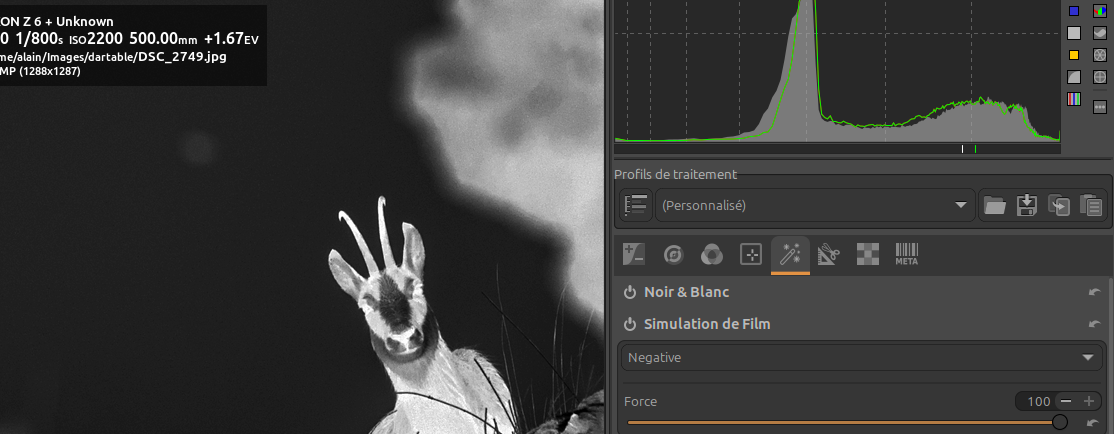Click the profile fill mode button
Image resolution: width=1114 pixels, height=434 pixels.
click(x=635, y=205)
